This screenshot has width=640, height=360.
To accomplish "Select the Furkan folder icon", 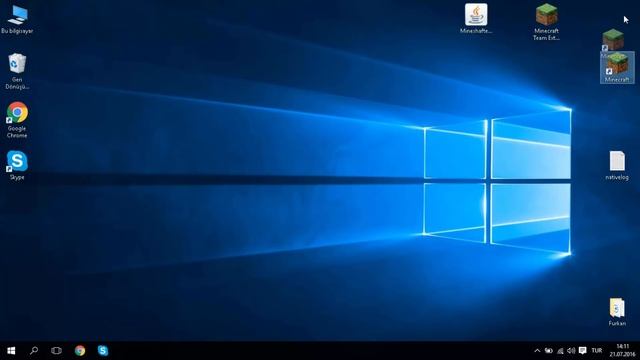I will pos(617,312).
